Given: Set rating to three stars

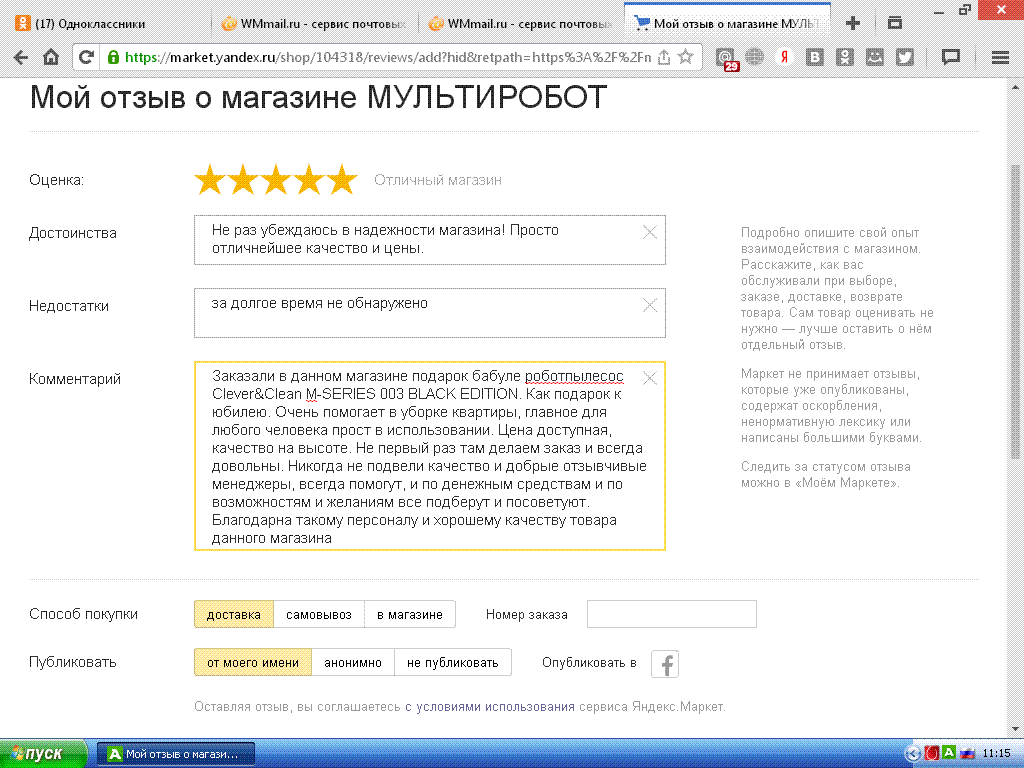Looking at the screenshot, I should (x=276, y=180).
